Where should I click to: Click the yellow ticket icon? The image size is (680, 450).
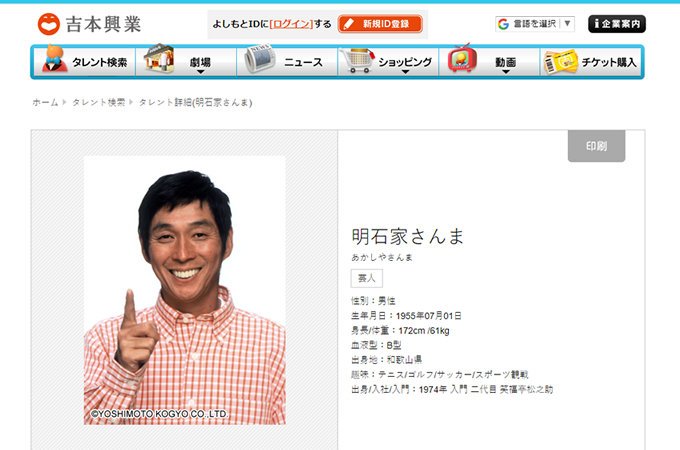click(x=560, y=62)
